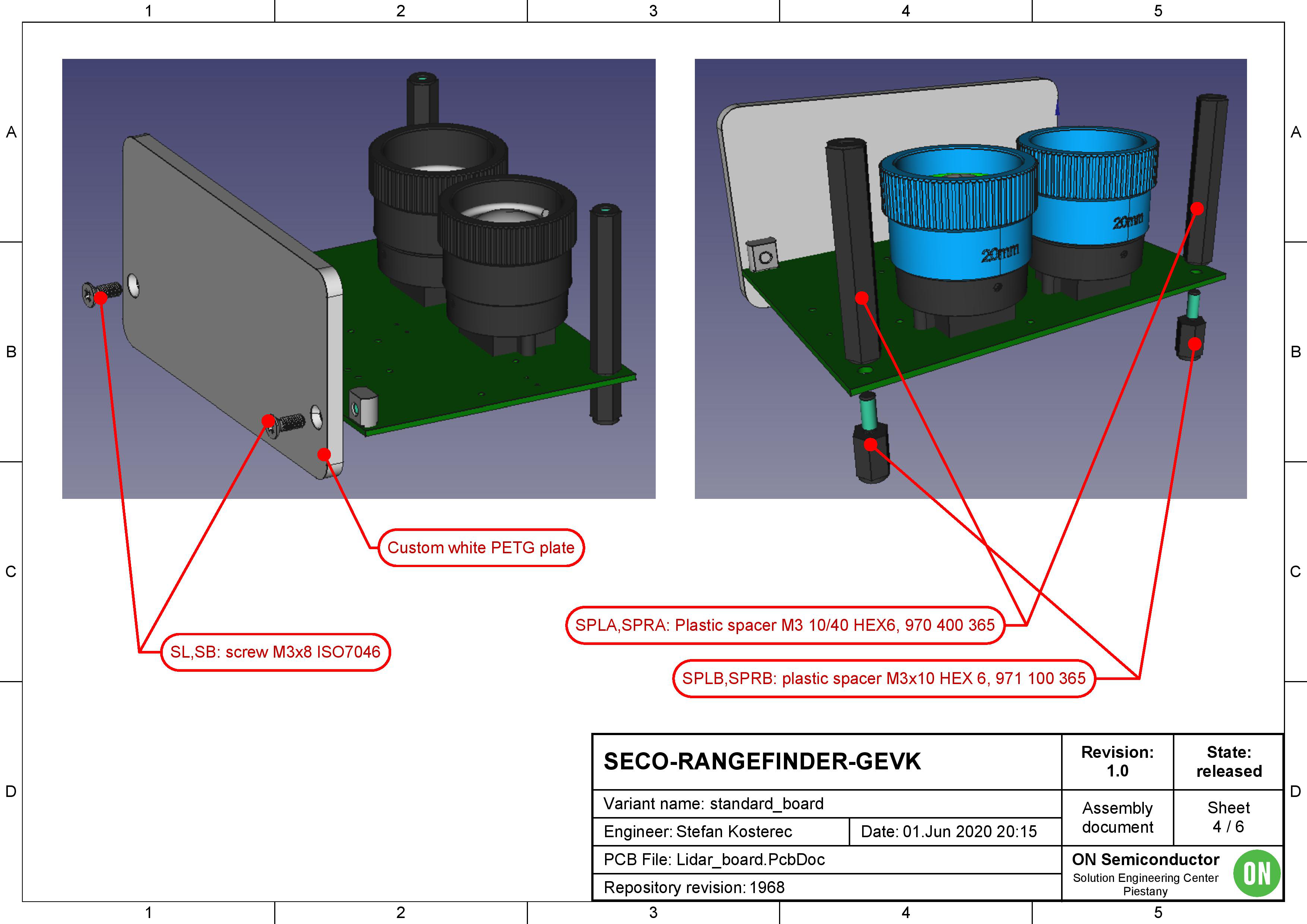Click the red marker on the upper-left screw
Screen dimensions: 1307x924
100,298
